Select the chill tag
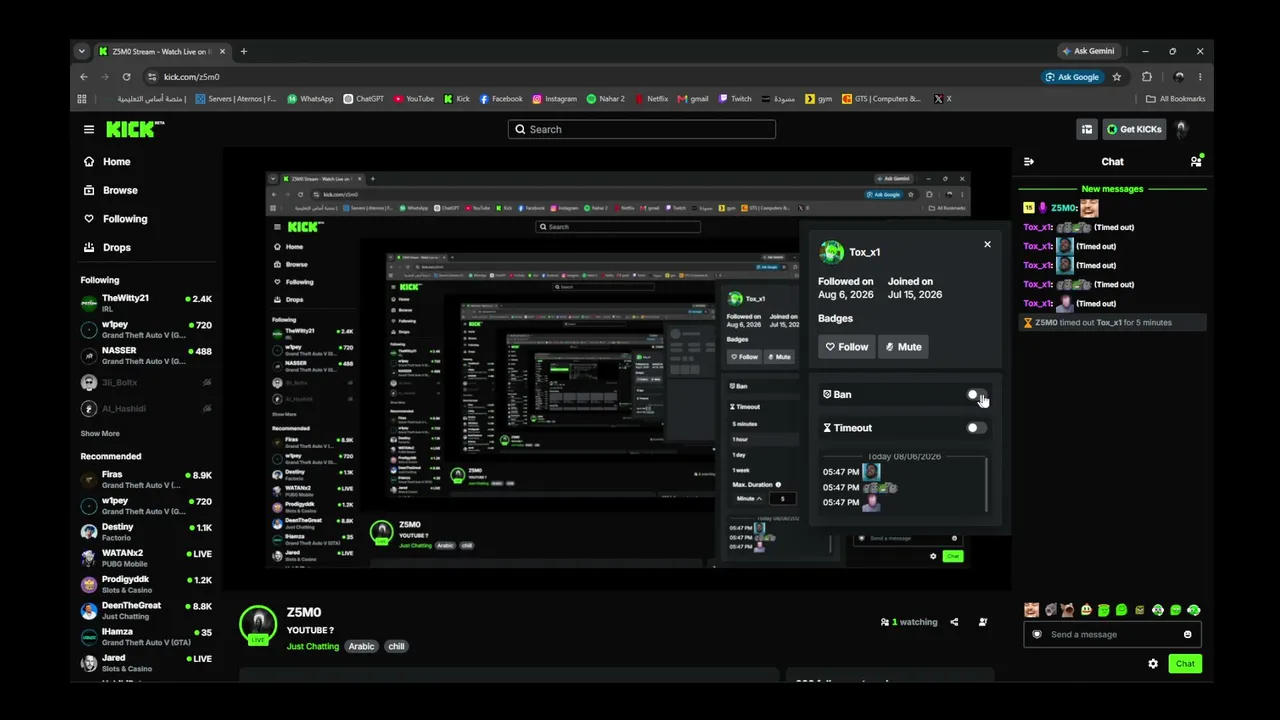Viewport: 1280px width, 720px height. tap(397, 647)
